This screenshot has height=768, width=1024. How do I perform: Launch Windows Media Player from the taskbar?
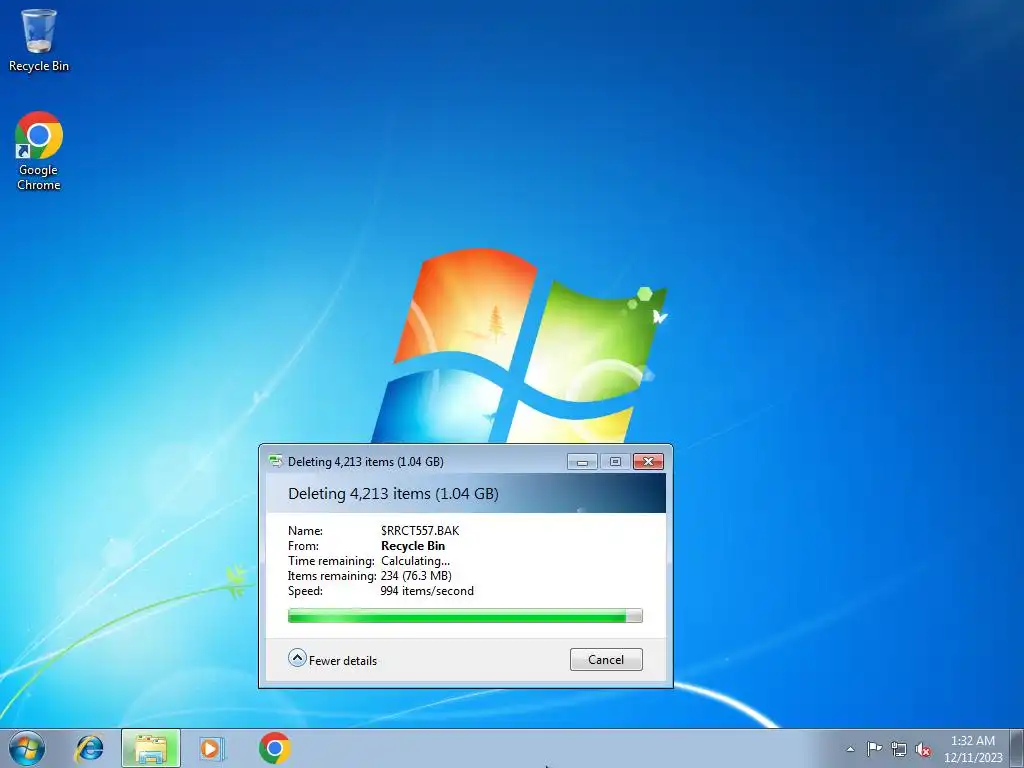(x=212, y=748)
